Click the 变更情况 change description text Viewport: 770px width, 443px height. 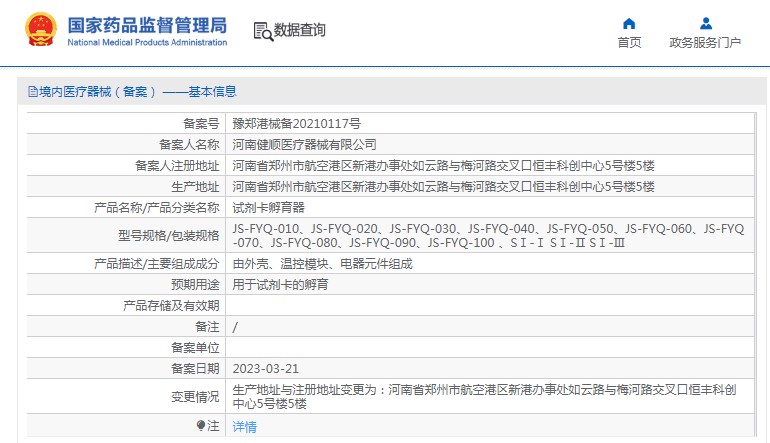(484, 397)
